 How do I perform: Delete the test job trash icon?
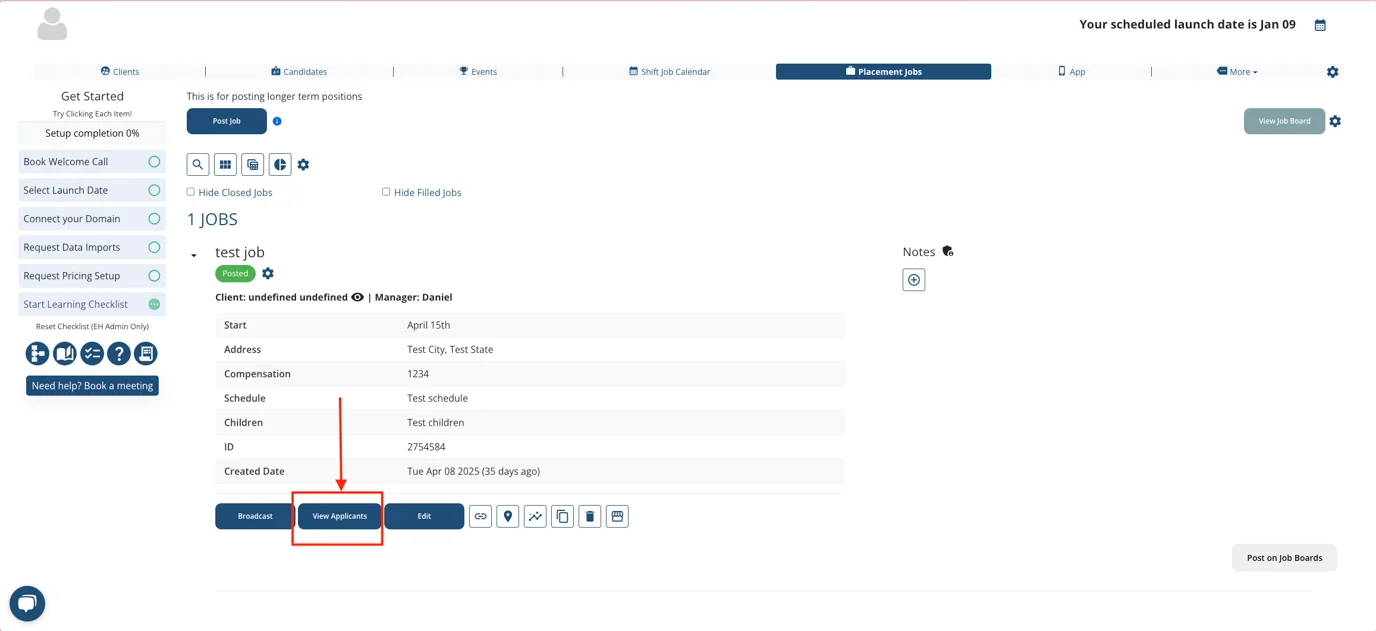pos(590,516)
